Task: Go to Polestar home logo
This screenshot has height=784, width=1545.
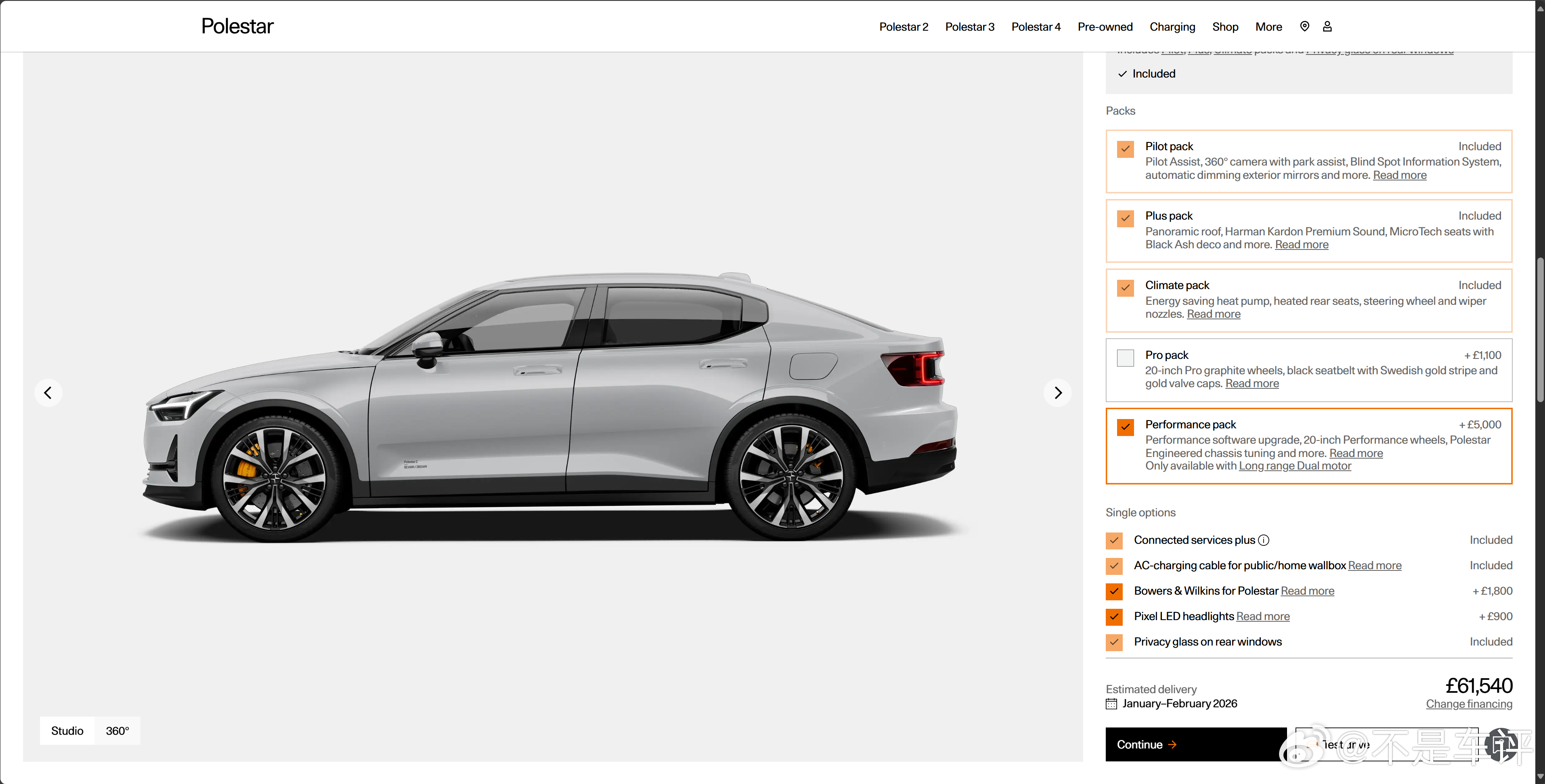Action: click(x=237, y=26)
